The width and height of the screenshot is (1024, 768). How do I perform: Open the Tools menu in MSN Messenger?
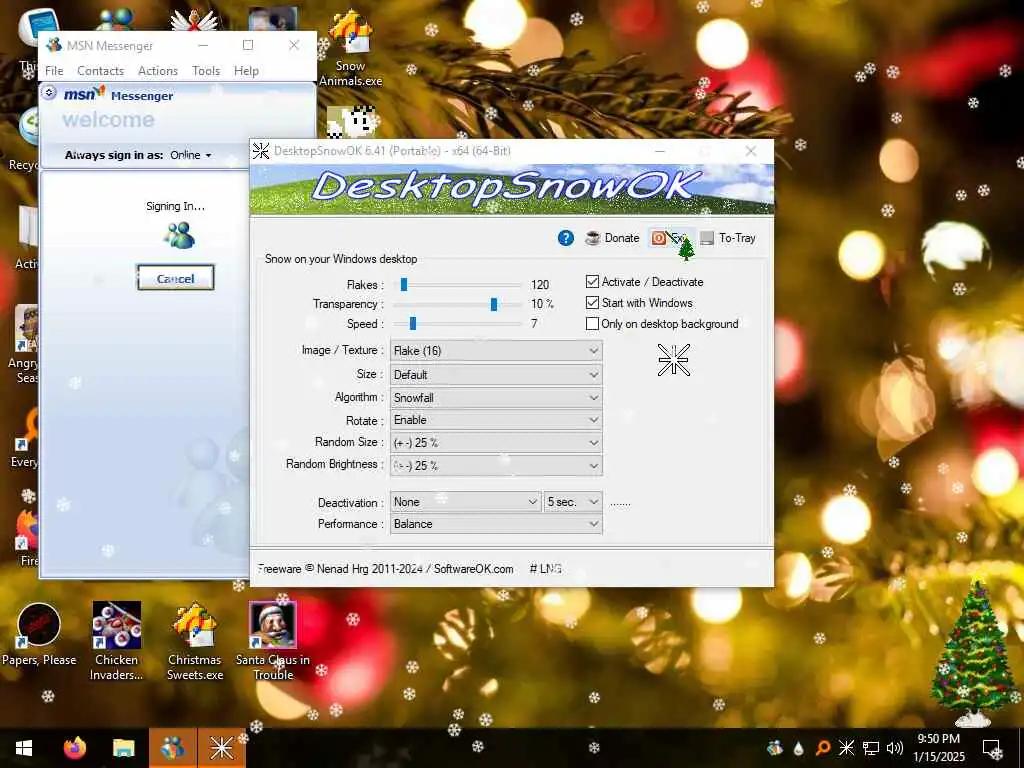[206, 71]
